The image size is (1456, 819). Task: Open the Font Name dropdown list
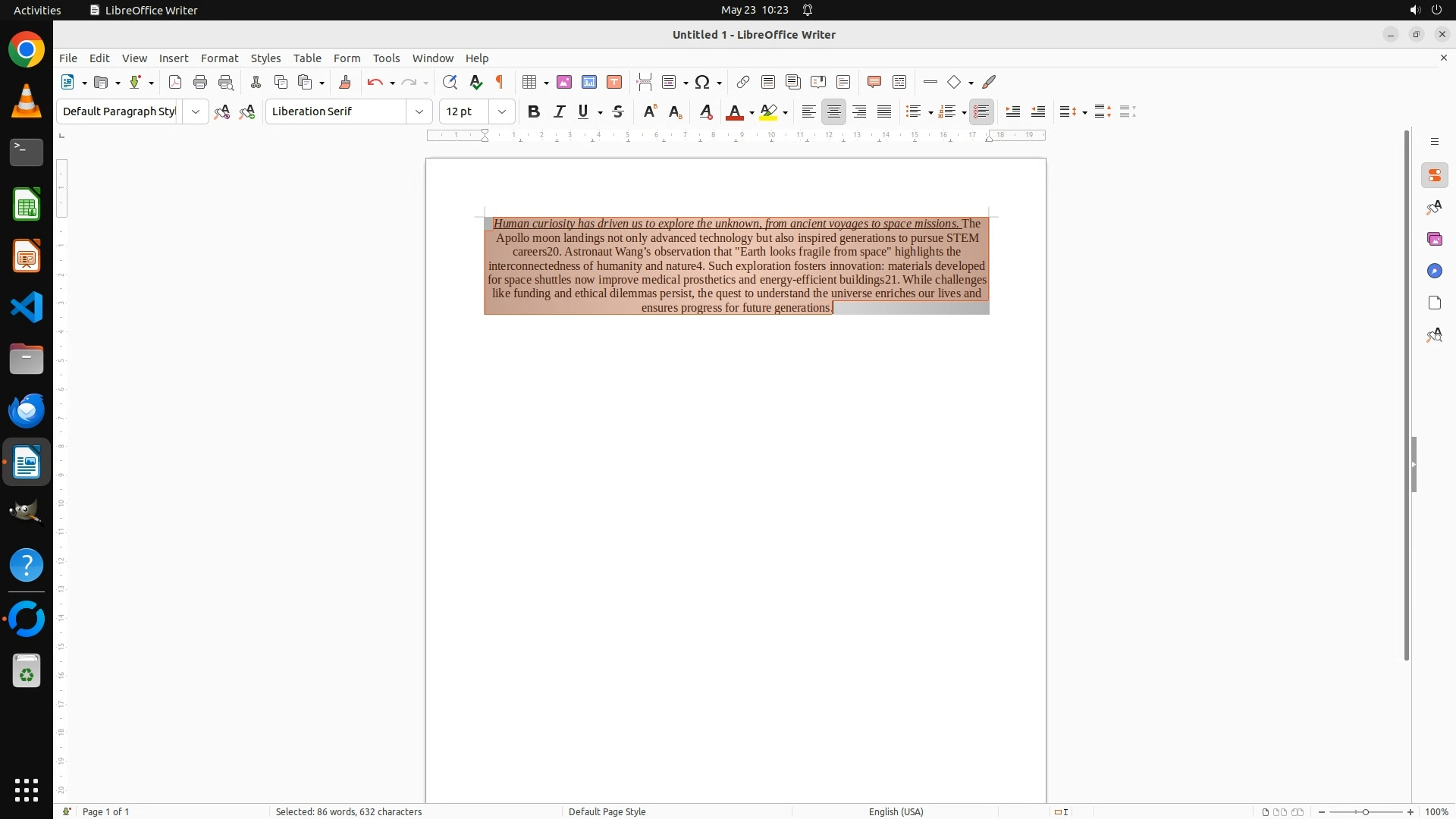(x=419, y=112)
